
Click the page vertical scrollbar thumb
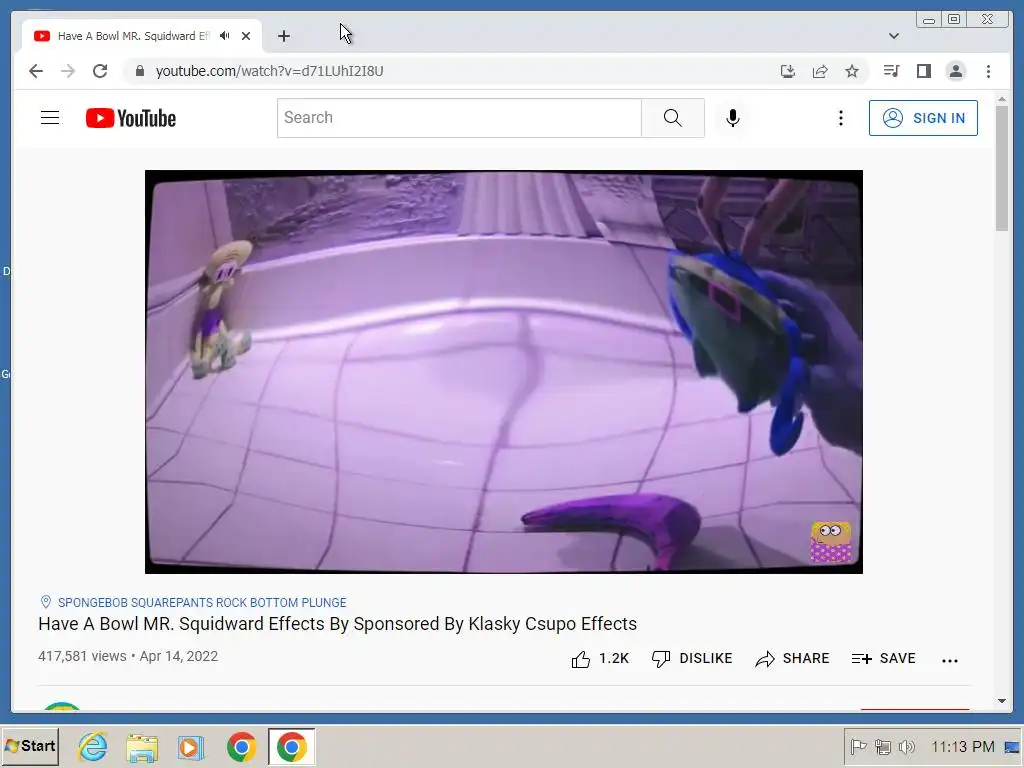point(1002,168)
